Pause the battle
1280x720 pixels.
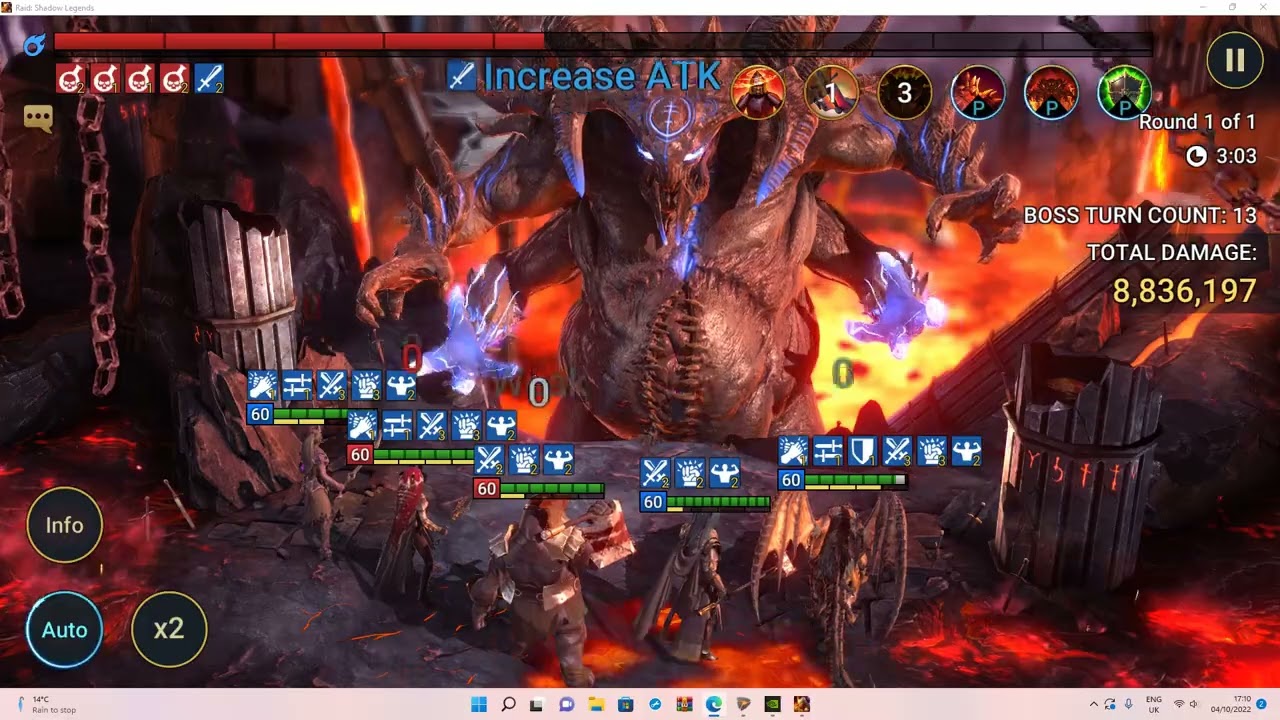coord(1235,60)
